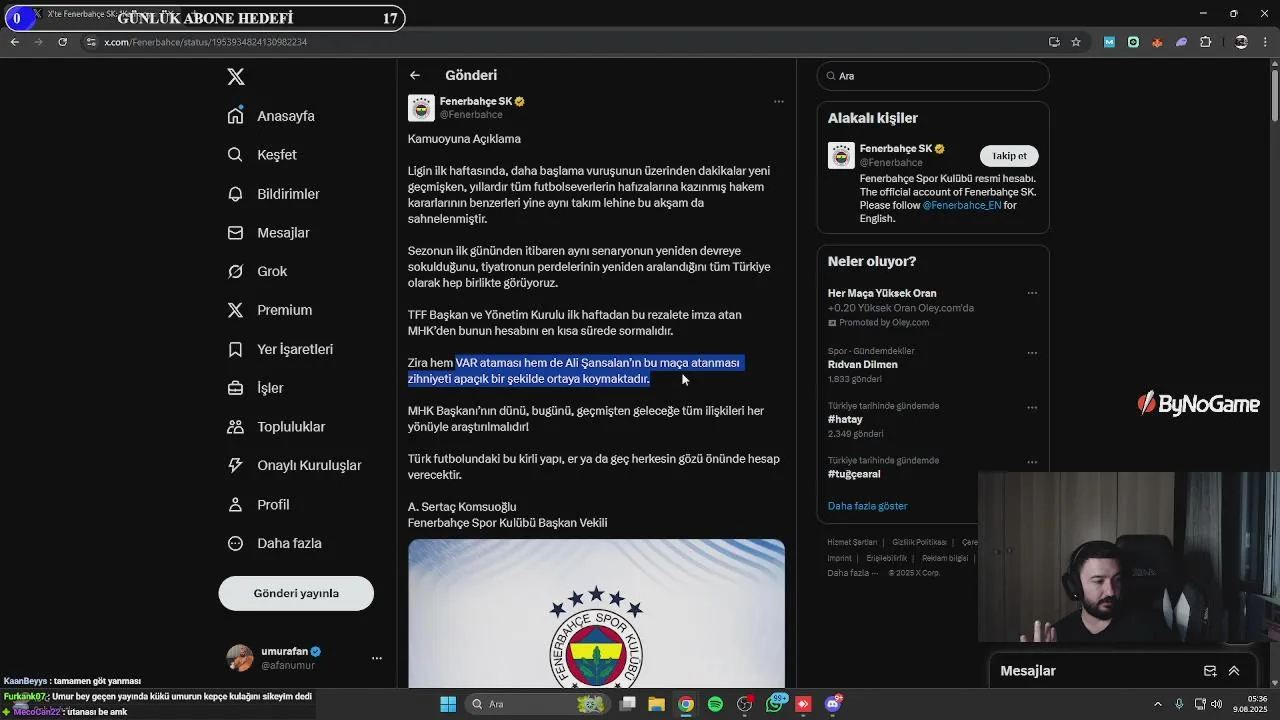Viewport: 1280px width, 720px height.
Task: Open account options next to umurafan
Action: pos(377,658)
